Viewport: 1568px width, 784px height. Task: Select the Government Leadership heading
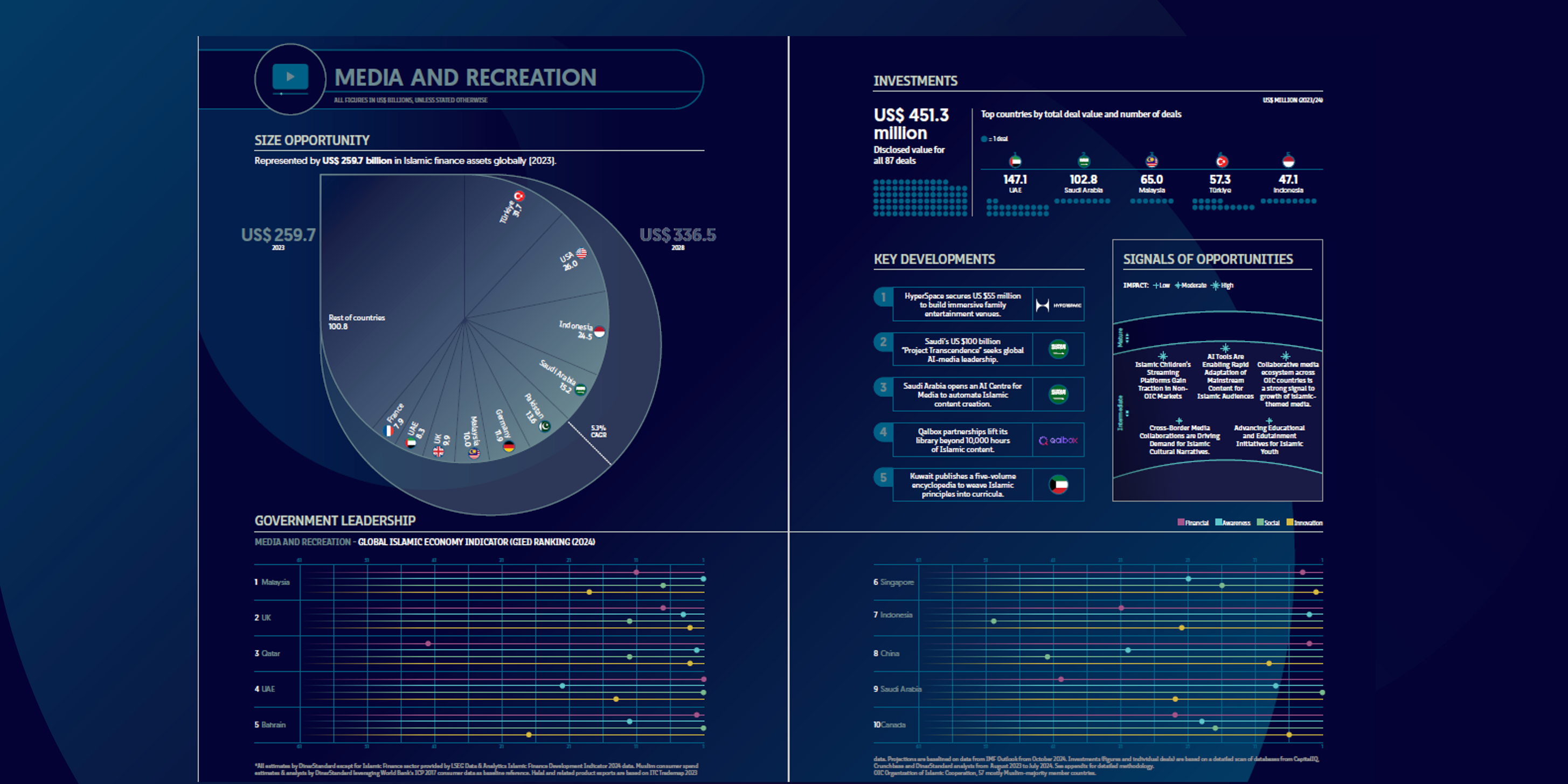[335, 521]
